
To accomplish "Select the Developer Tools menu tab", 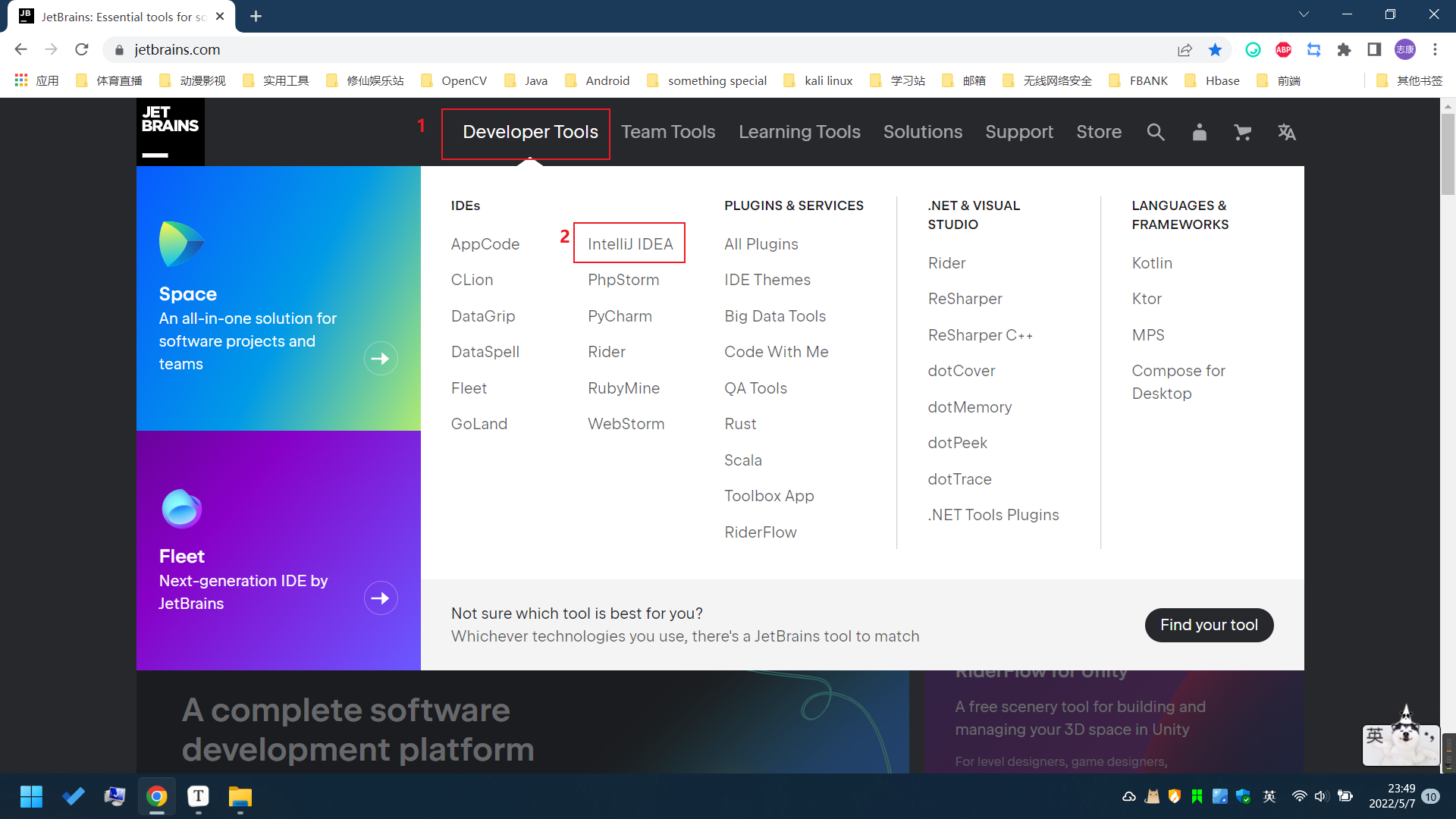I will 529,132.
